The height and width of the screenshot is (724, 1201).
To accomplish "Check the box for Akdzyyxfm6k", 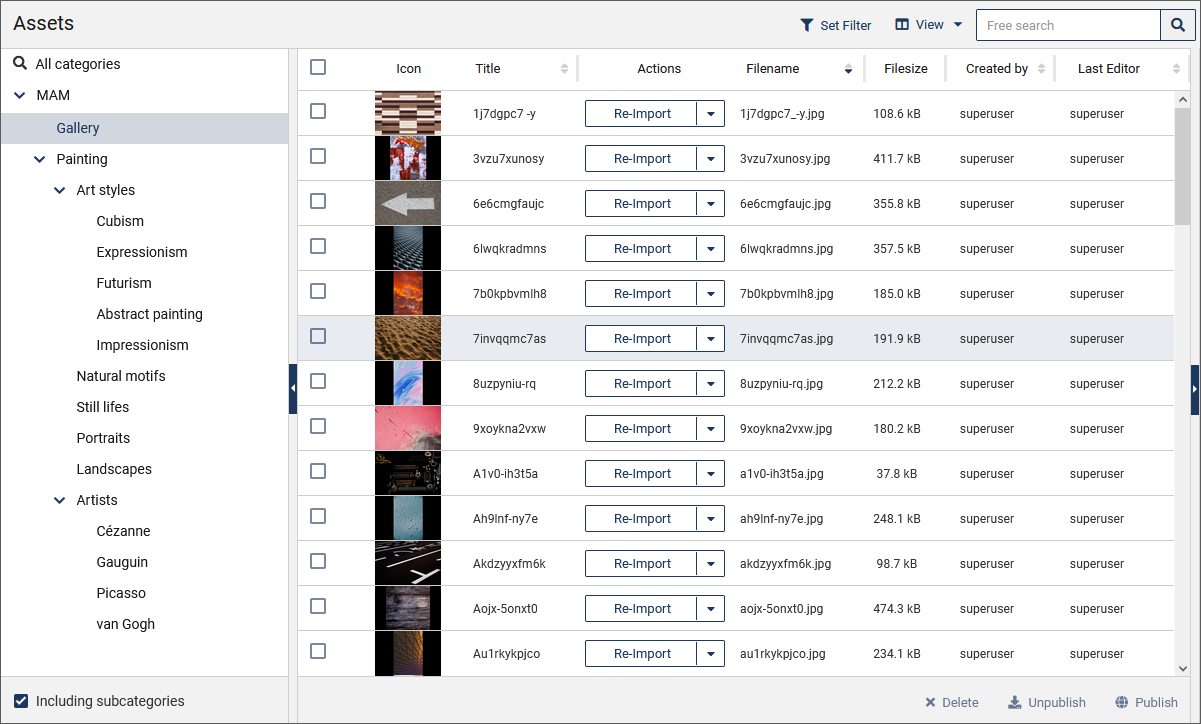I will pyautogui.click(x=318, y=561).
